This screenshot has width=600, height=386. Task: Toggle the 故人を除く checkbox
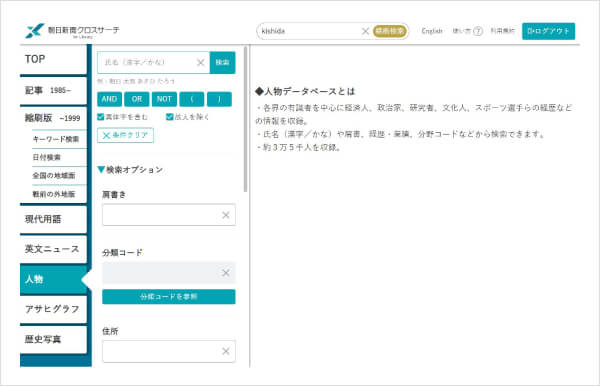(170, 117)
